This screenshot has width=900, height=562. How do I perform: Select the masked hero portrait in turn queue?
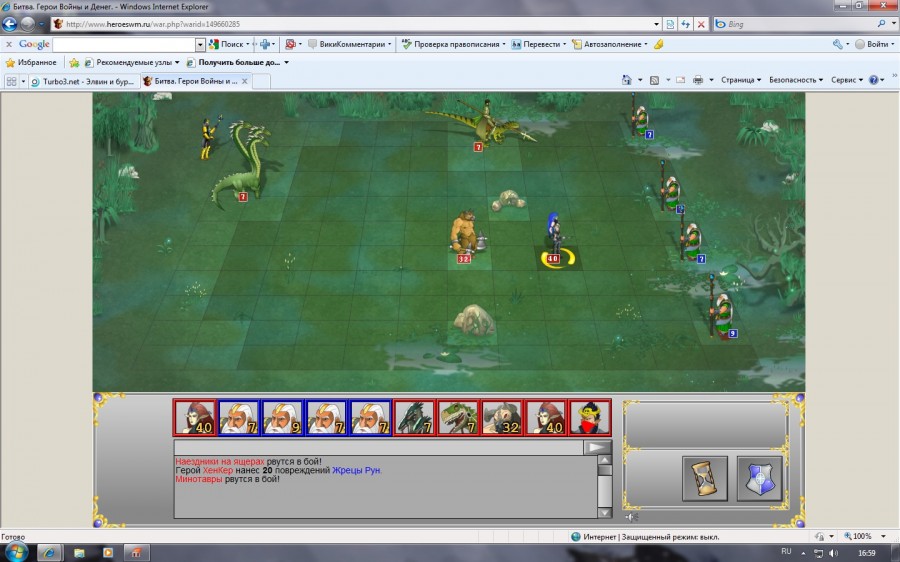[x=589, y=417]
